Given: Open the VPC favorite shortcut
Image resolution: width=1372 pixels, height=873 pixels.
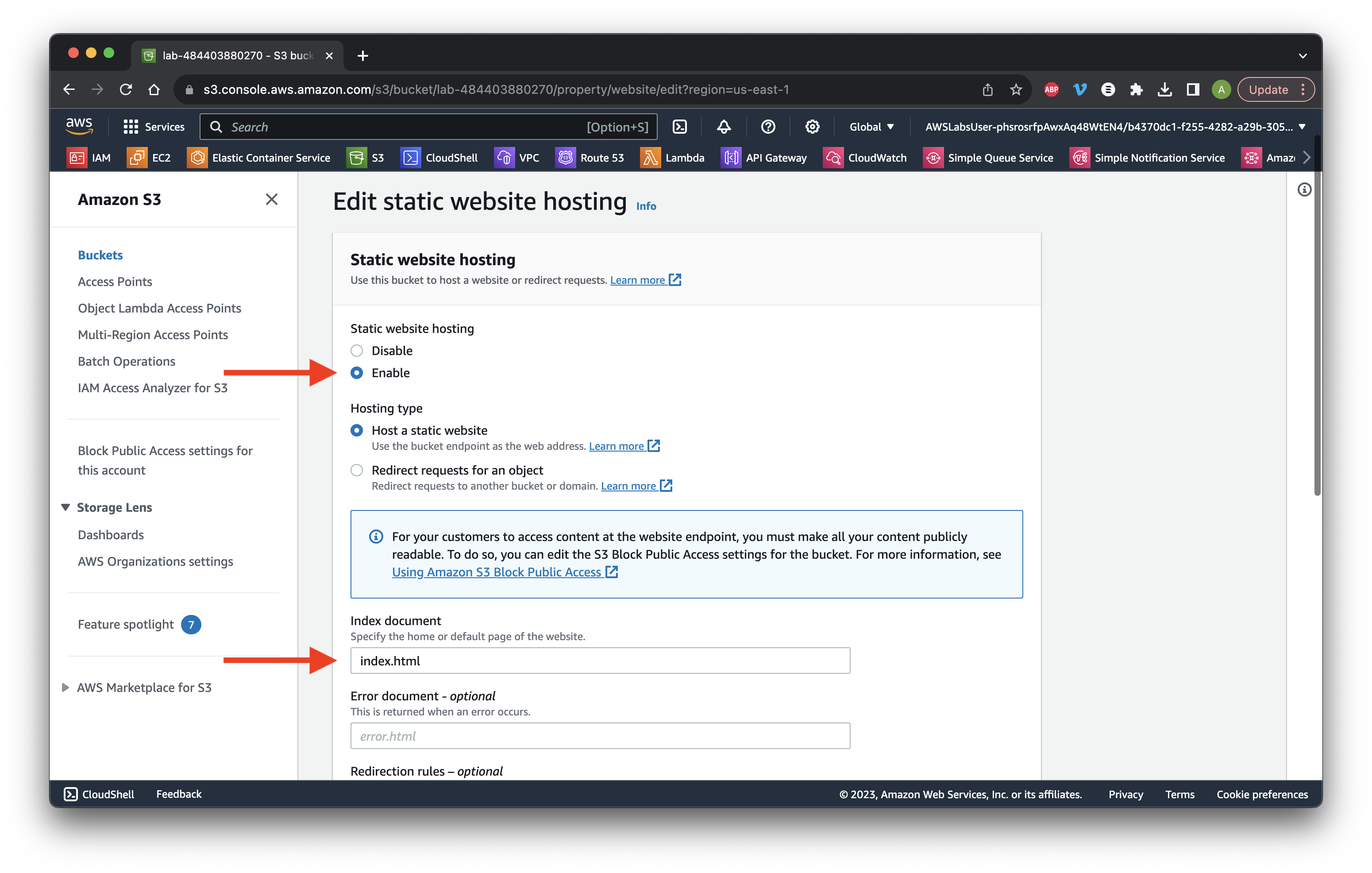Looking at the screenshot, I should pos(517,158).
